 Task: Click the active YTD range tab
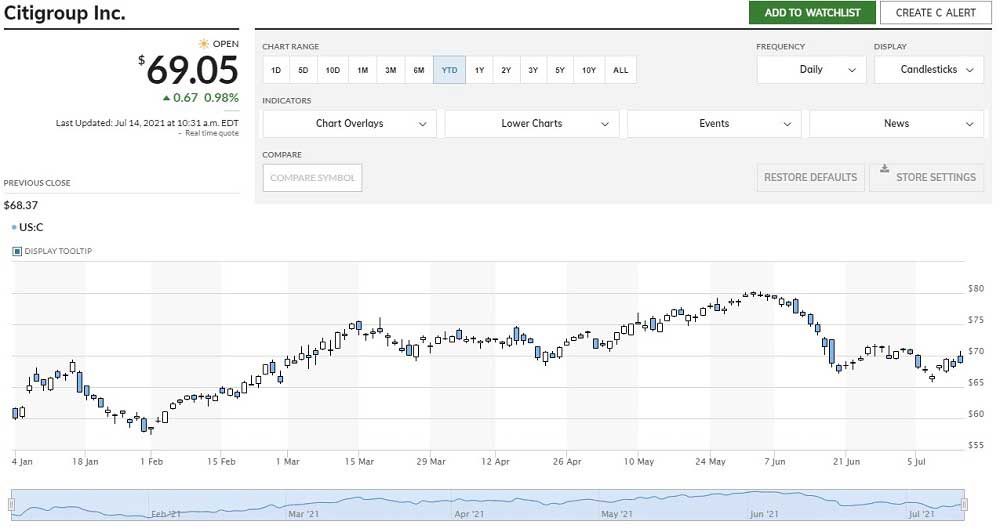(449, 70)
